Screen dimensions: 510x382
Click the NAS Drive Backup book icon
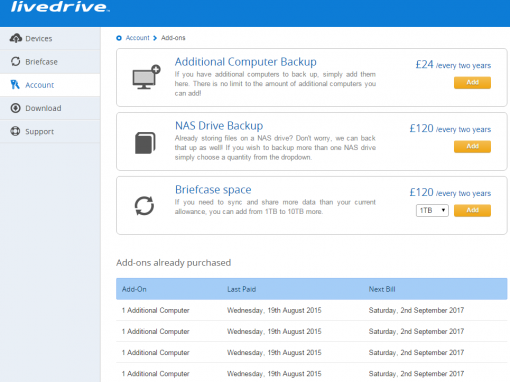(145, 143)
